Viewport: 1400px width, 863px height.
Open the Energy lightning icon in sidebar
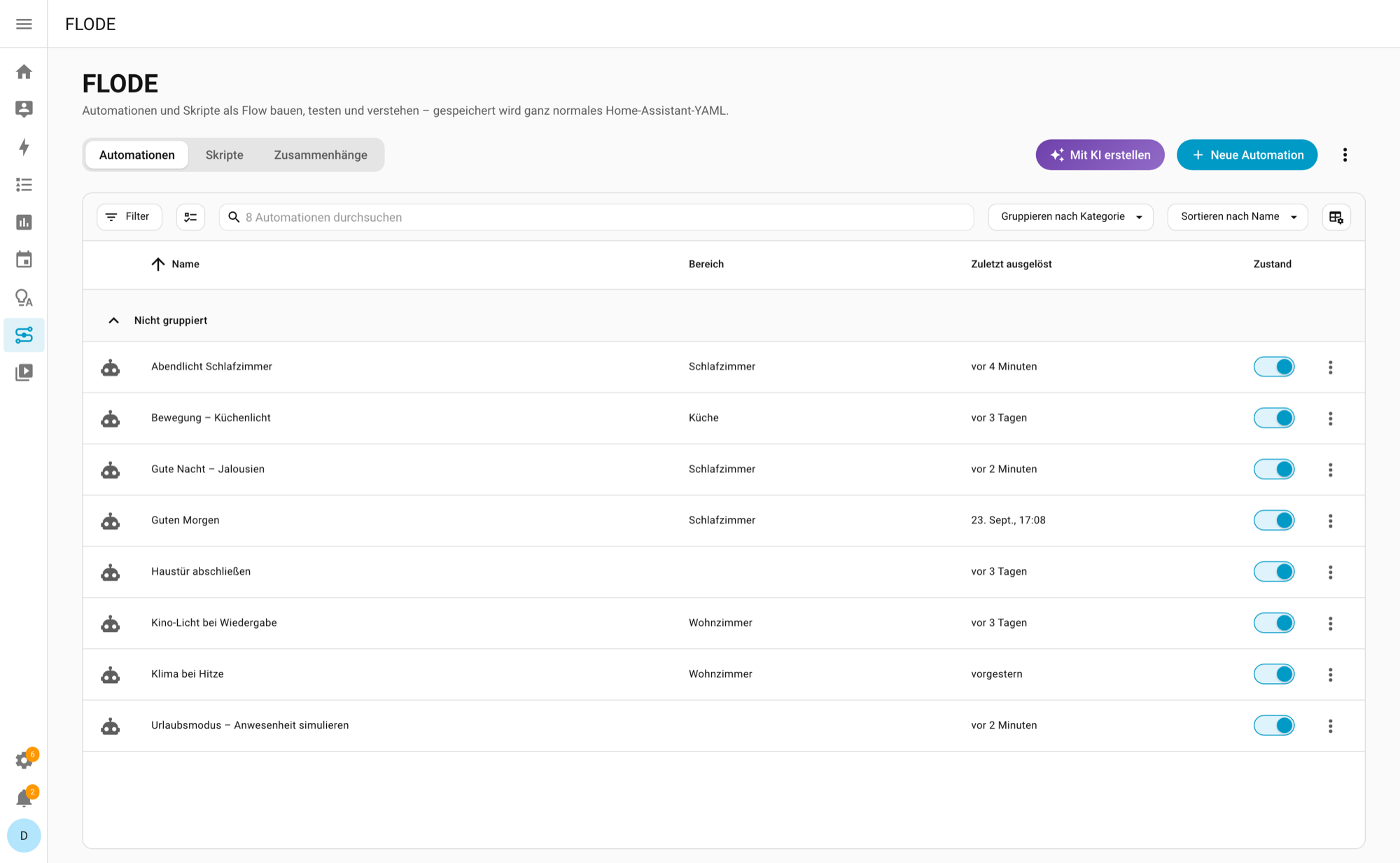(x=24, y=147)
